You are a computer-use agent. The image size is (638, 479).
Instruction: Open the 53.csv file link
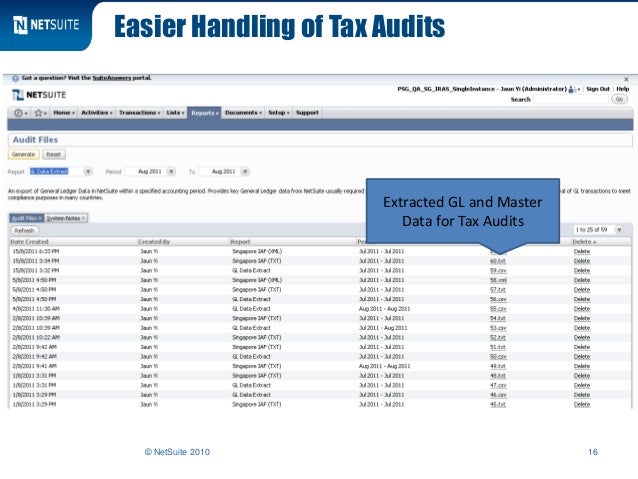click(498, 328)
